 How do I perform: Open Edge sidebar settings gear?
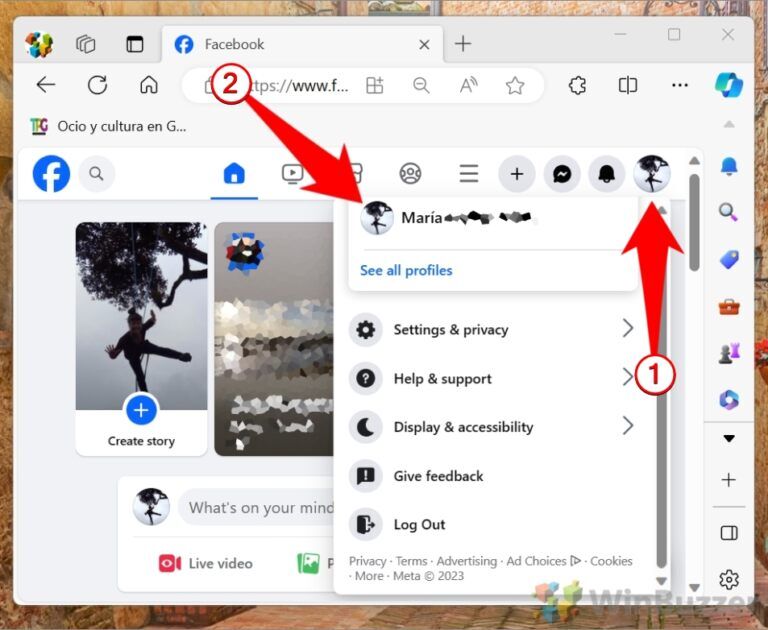click(729, 580)
